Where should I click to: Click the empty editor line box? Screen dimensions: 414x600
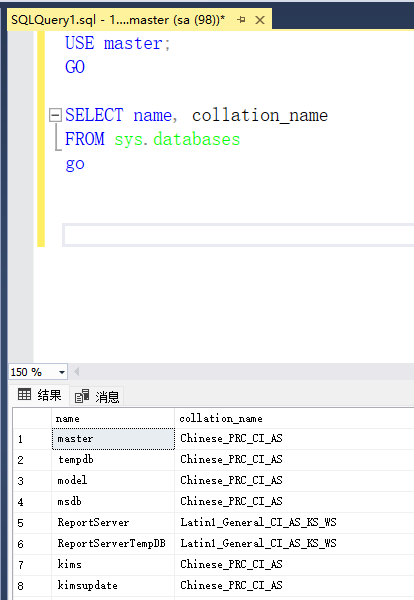coord(238,235)
